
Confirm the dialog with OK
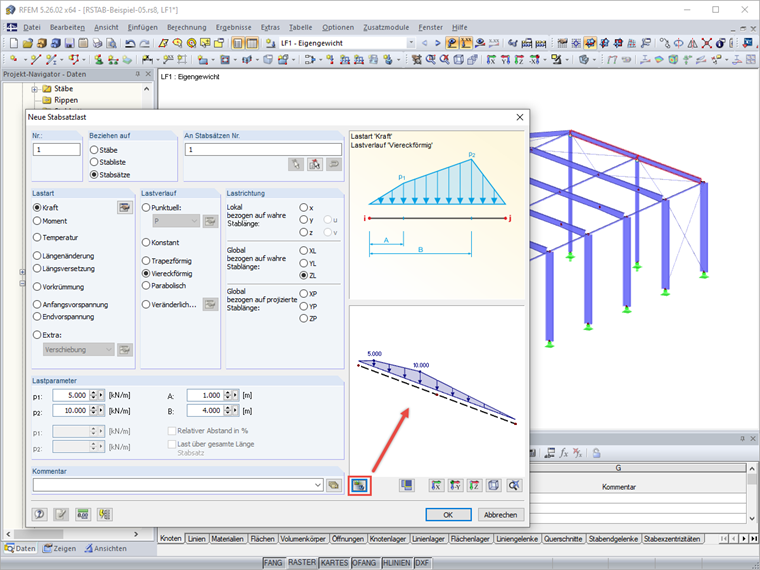(448, 515)
